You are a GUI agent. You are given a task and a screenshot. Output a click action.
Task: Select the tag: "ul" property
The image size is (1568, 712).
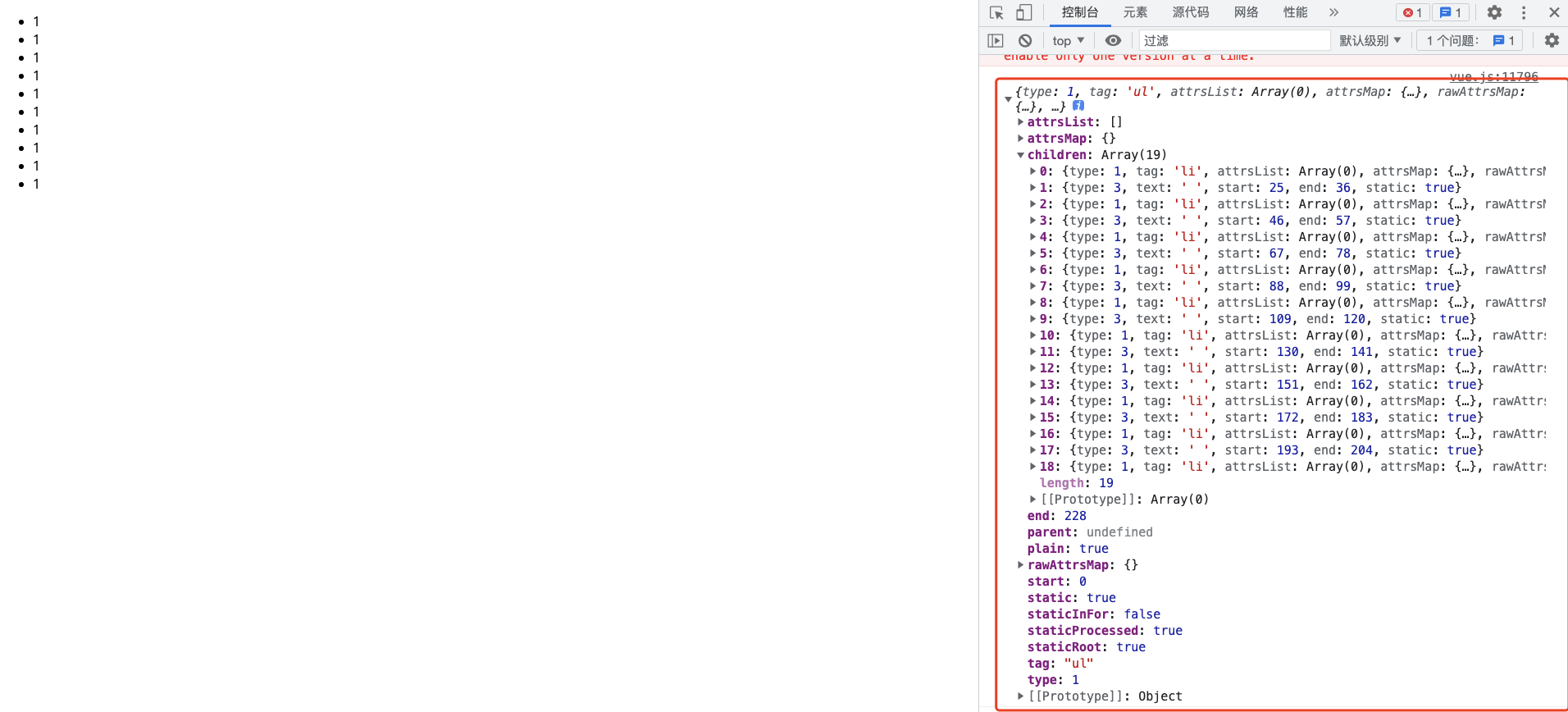[x=1060, y=664]
